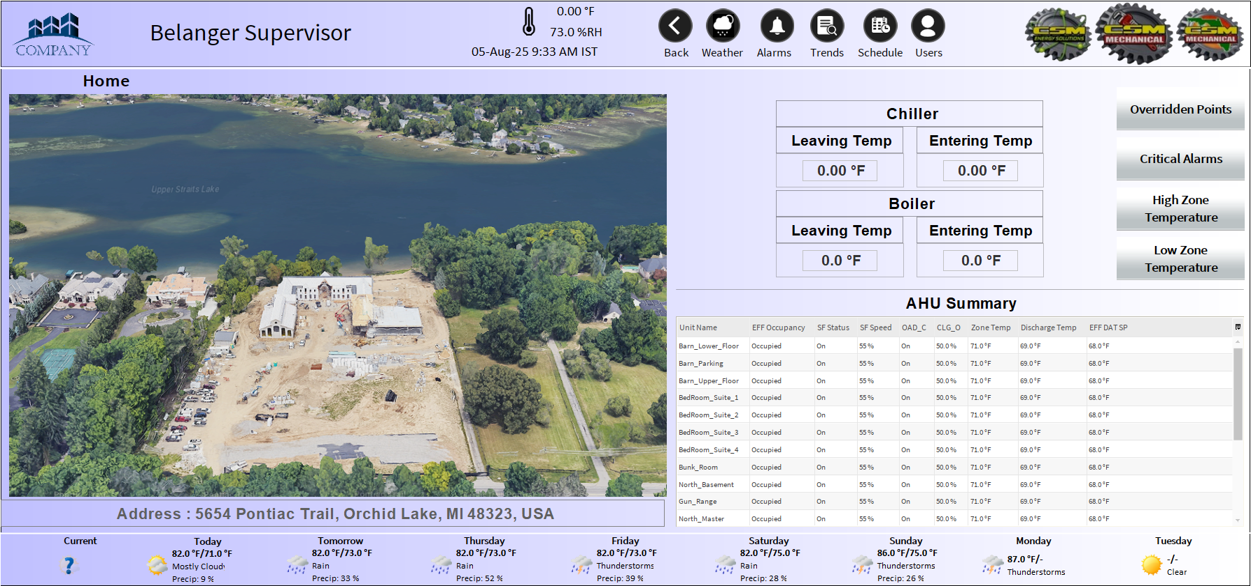Viewport: 1251px width, 586px height.
Task: Click the ESM Energy Solutions gear logo
Action: point(1057,34)
